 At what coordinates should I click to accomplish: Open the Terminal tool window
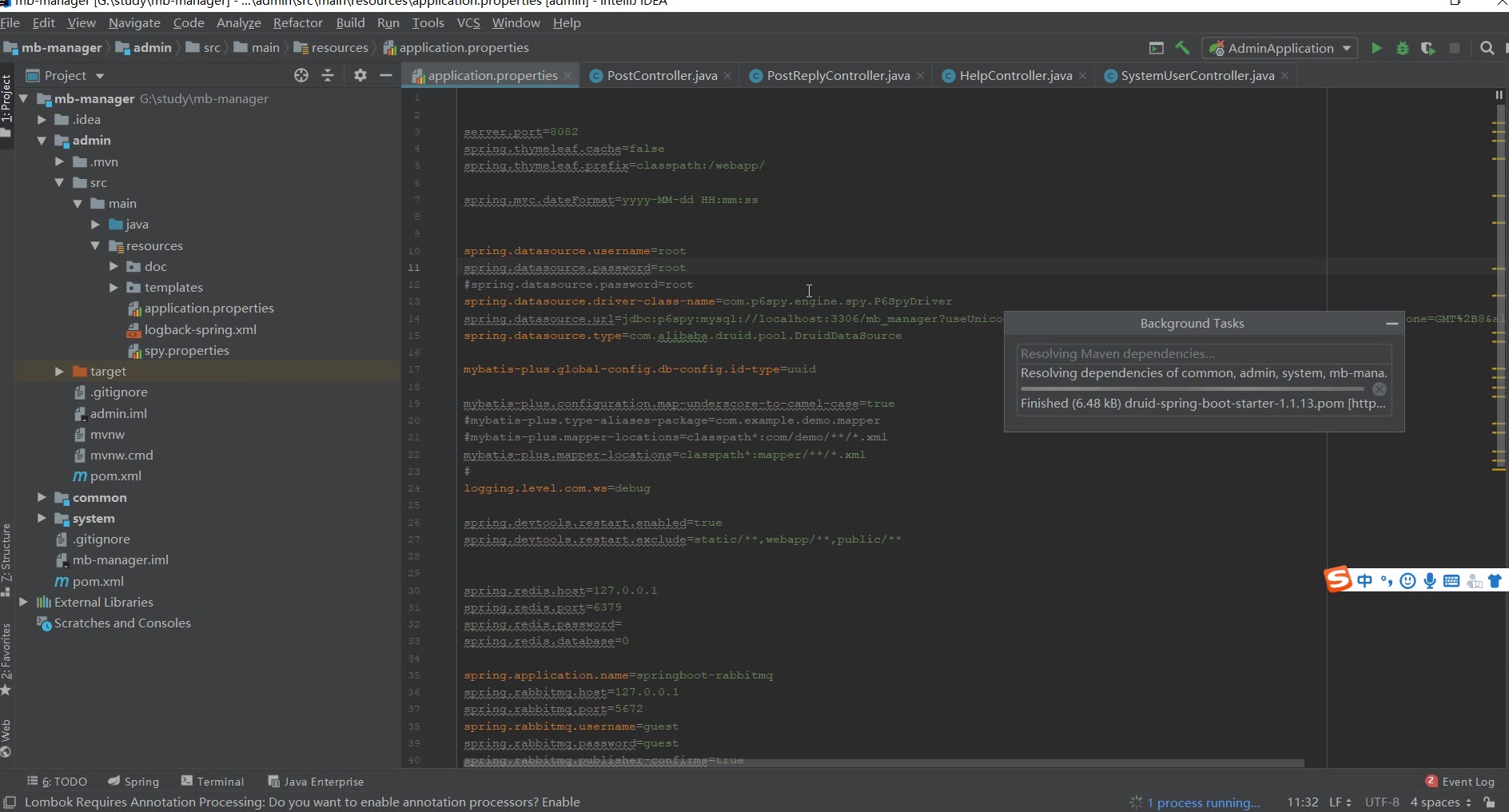click(213, 782)
